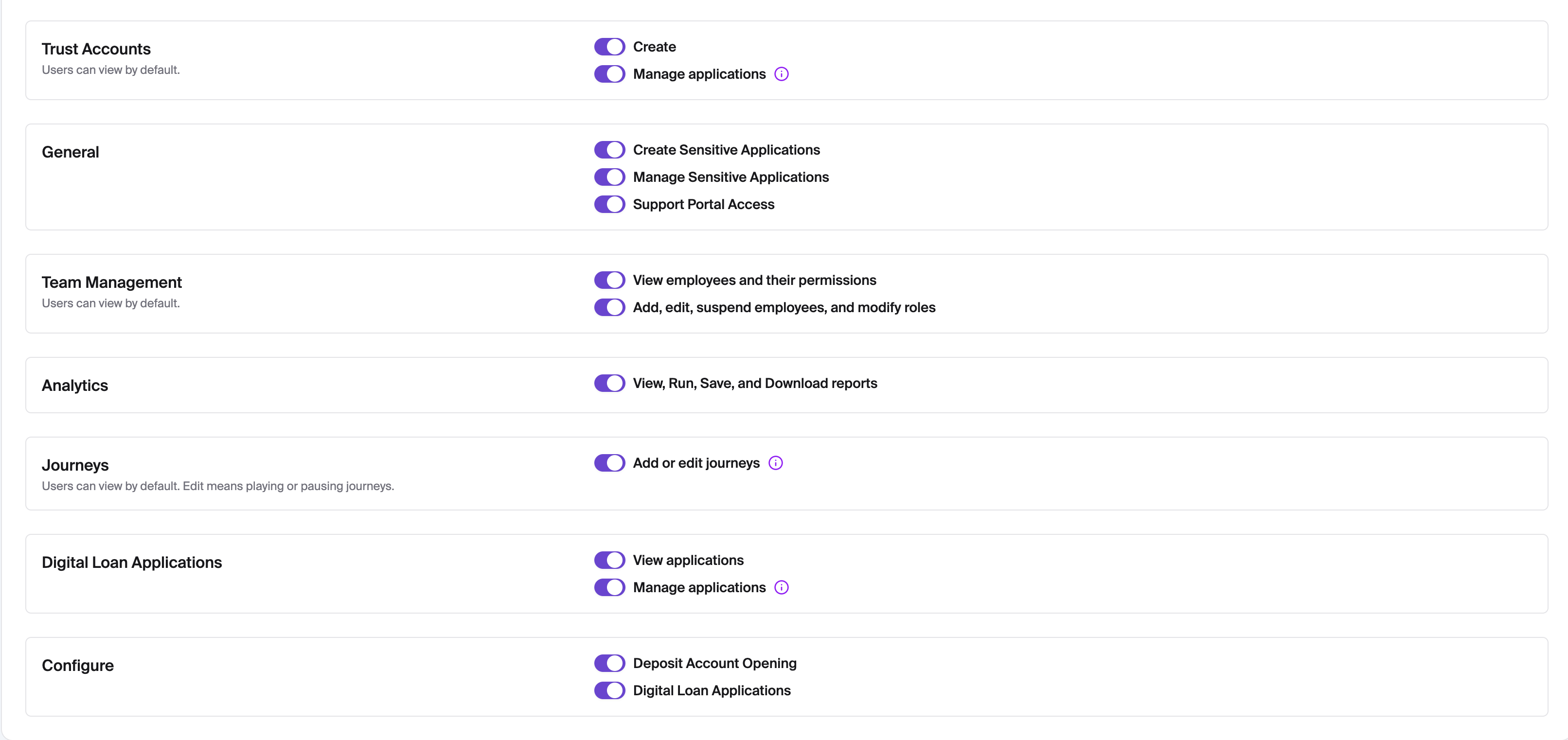
Task: Disable Digital Loan View applications toggle
Action: click(609, 560)
